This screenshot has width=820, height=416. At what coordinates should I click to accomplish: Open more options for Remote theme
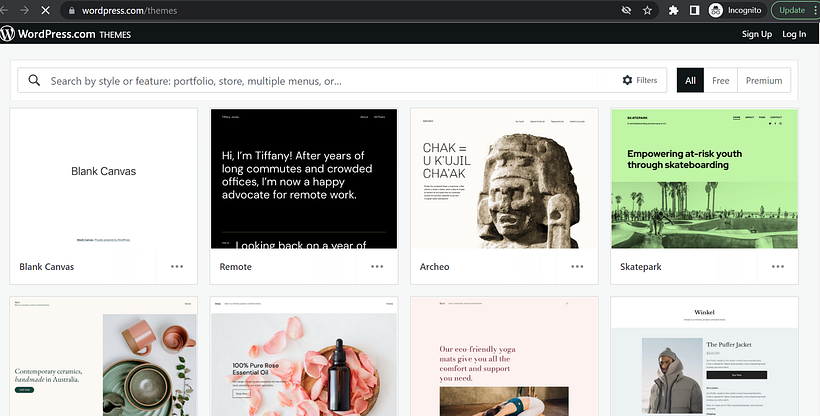(x=377, y=266)
